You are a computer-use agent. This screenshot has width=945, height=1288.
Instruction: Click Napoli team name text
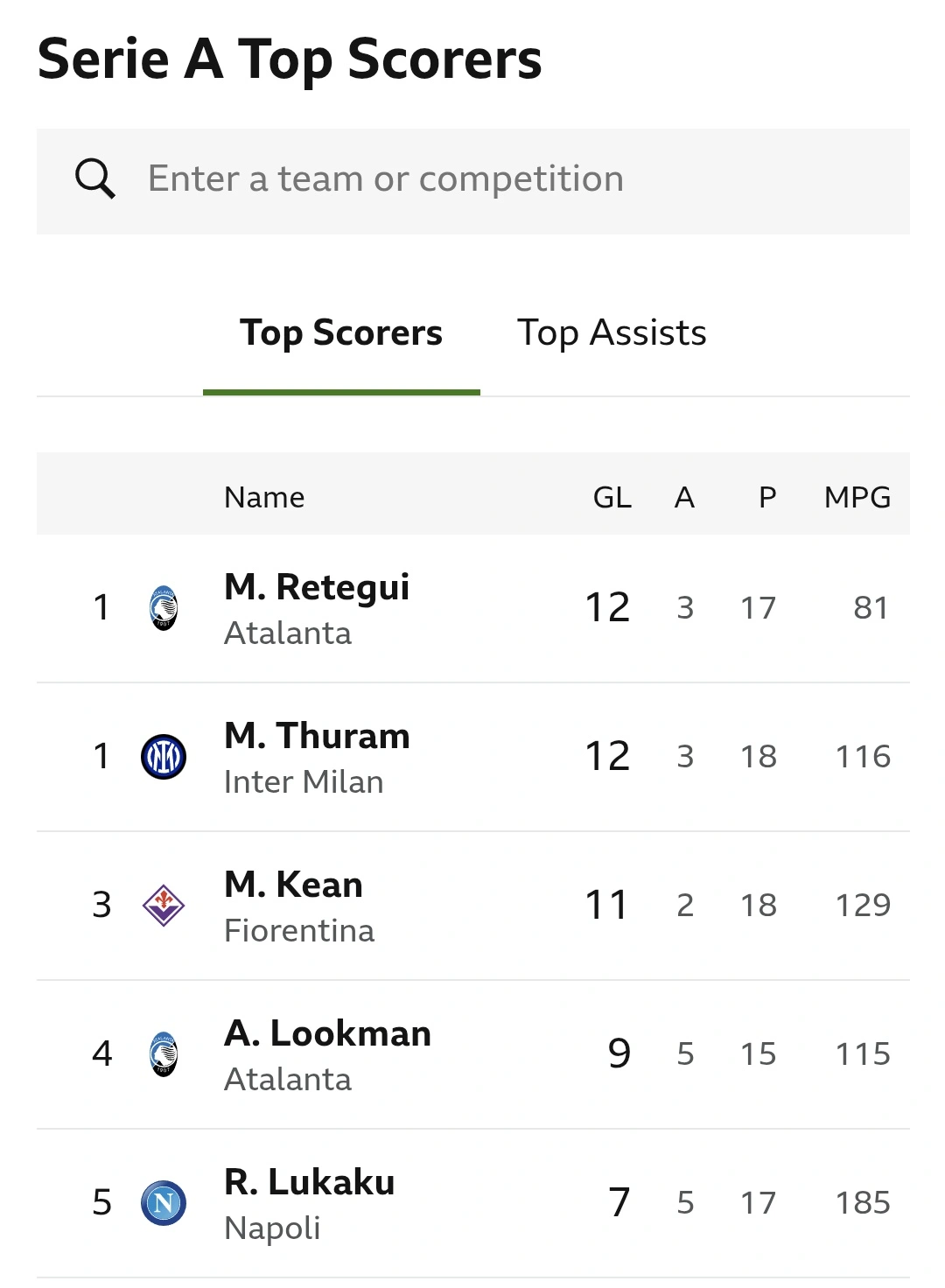coord(272,1228)
